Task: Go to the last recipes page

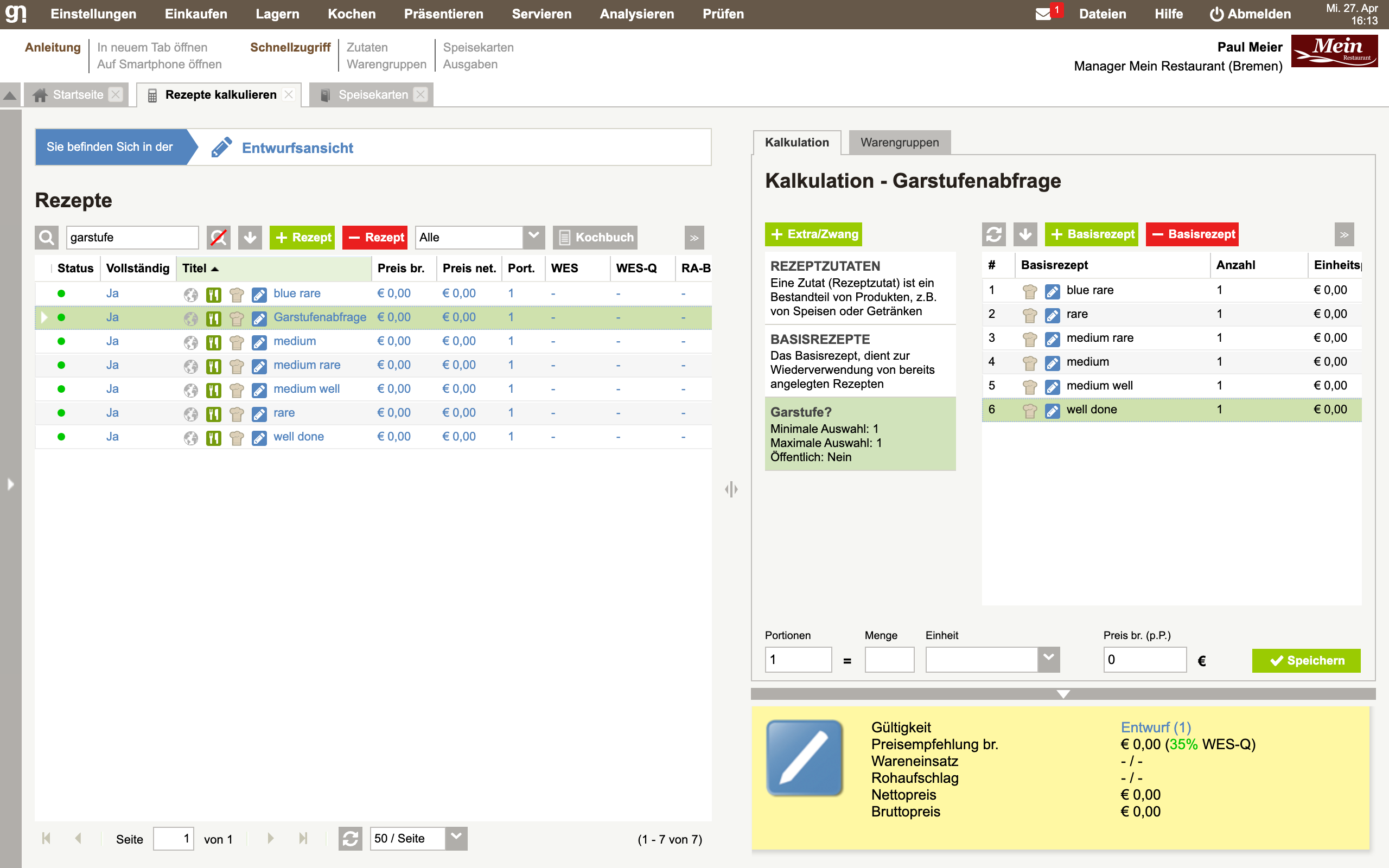Action: (x=303, y=838)
